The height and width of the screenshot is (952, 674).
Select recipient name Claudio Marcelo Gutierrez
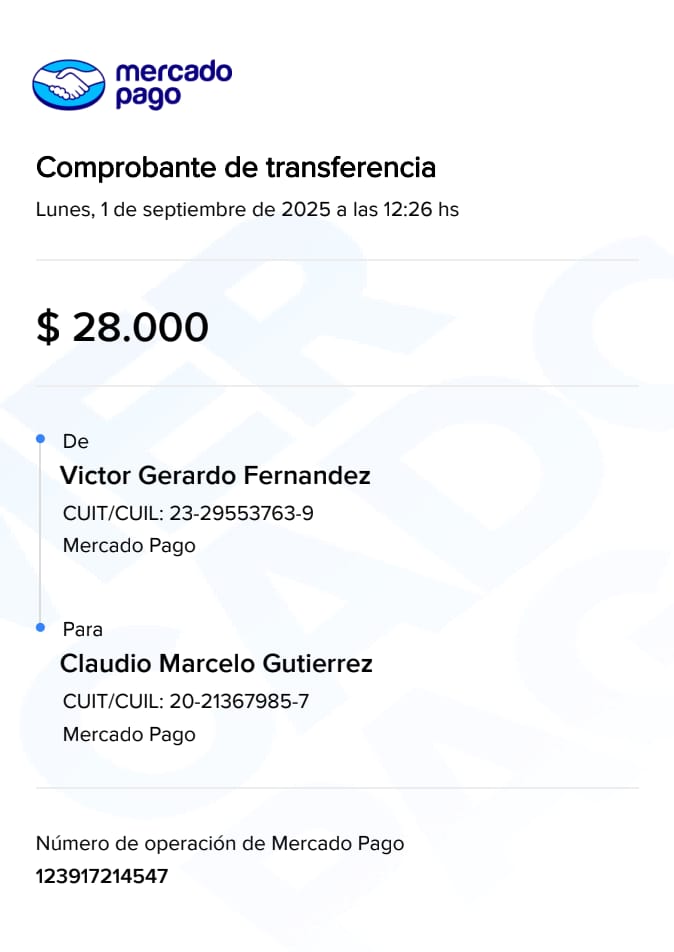(216, 663)
